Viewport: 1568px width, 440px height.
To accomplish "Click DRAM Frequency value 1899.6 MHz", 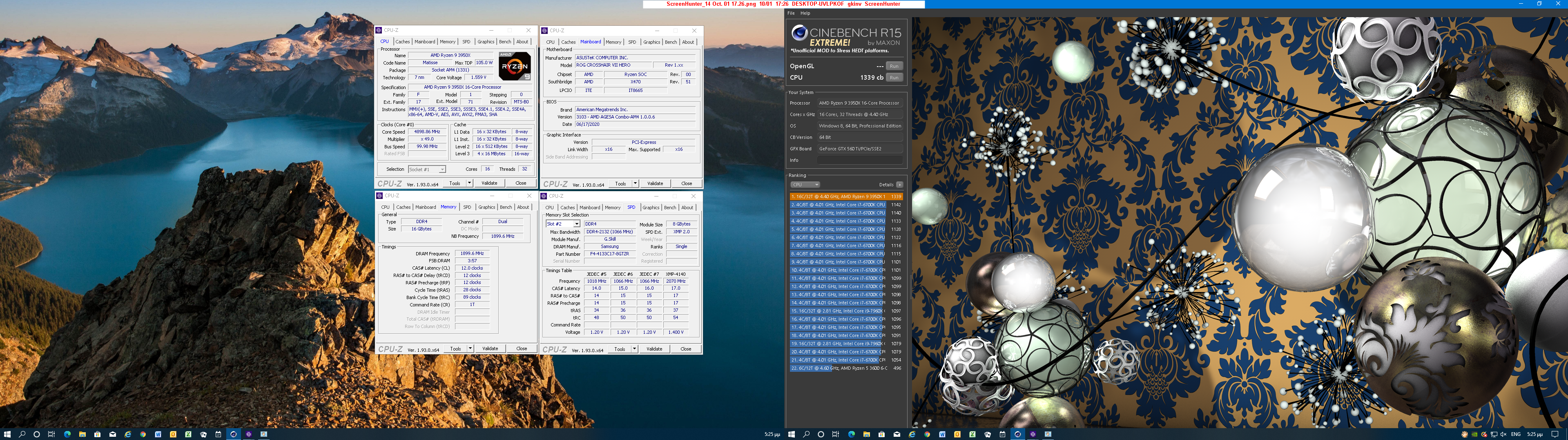I will [472, 253].
